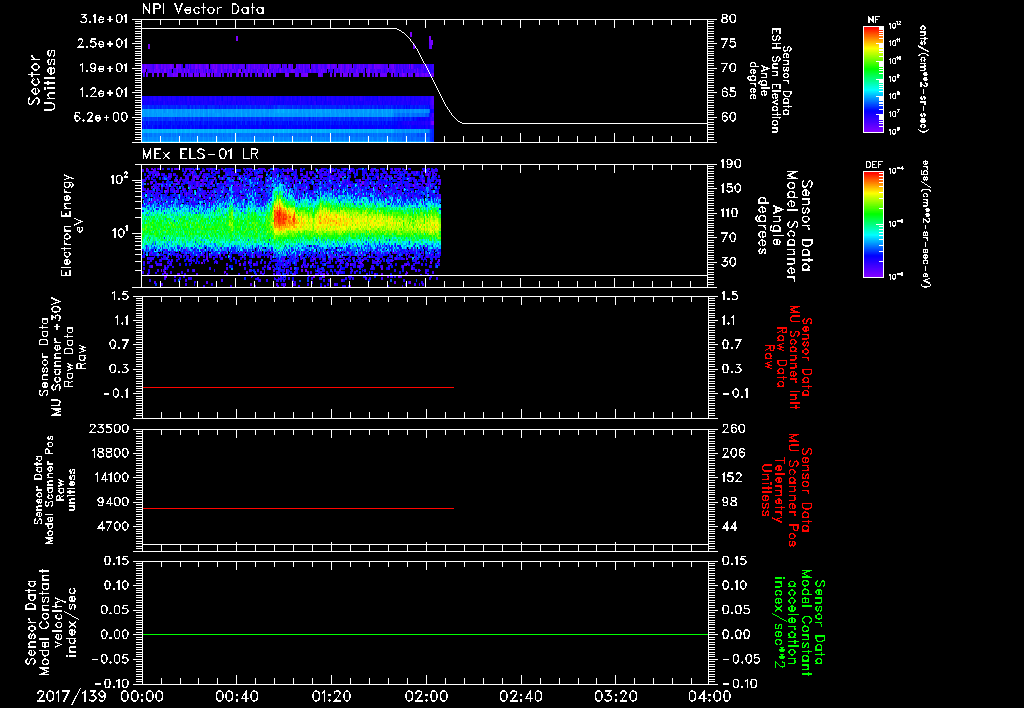Click the "1.9e+01" sector tick label
The image size is (1024, 708).
103,68
